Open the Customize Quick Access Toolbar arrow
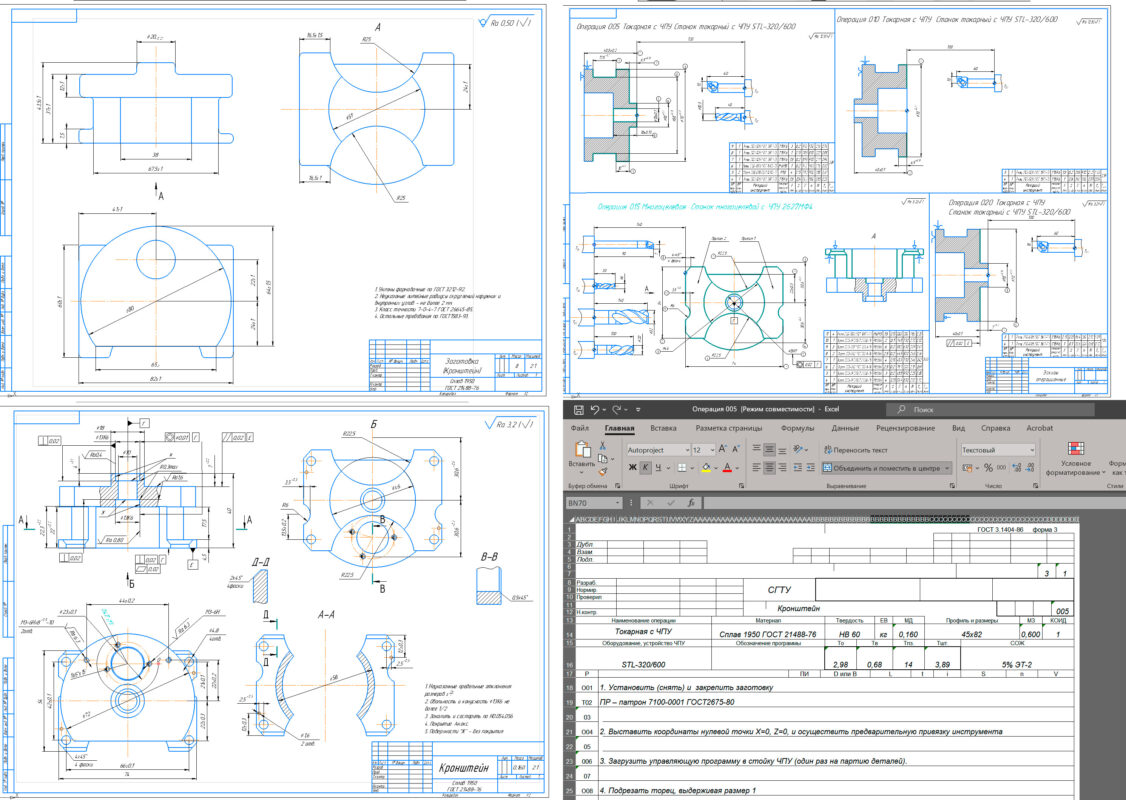 (638, 410)
